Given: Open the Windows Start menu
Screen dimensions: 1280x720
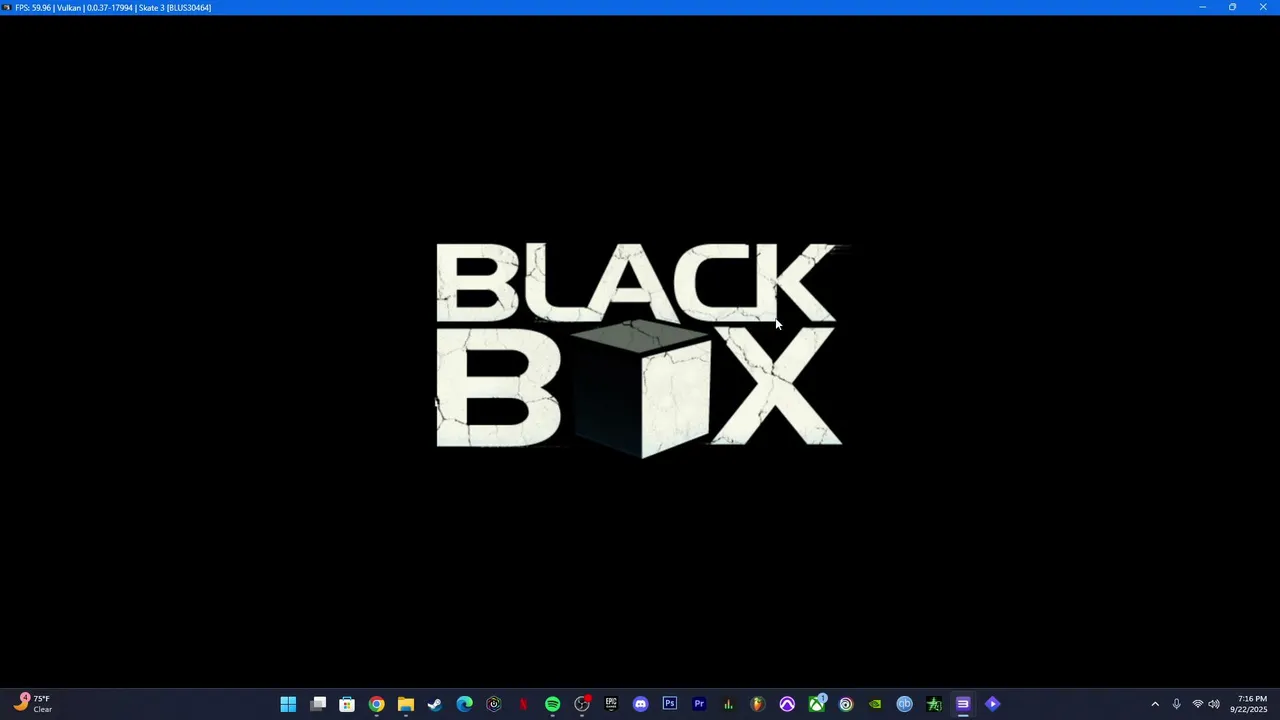Looking at the screenshot, I should (x=288, y=704).
